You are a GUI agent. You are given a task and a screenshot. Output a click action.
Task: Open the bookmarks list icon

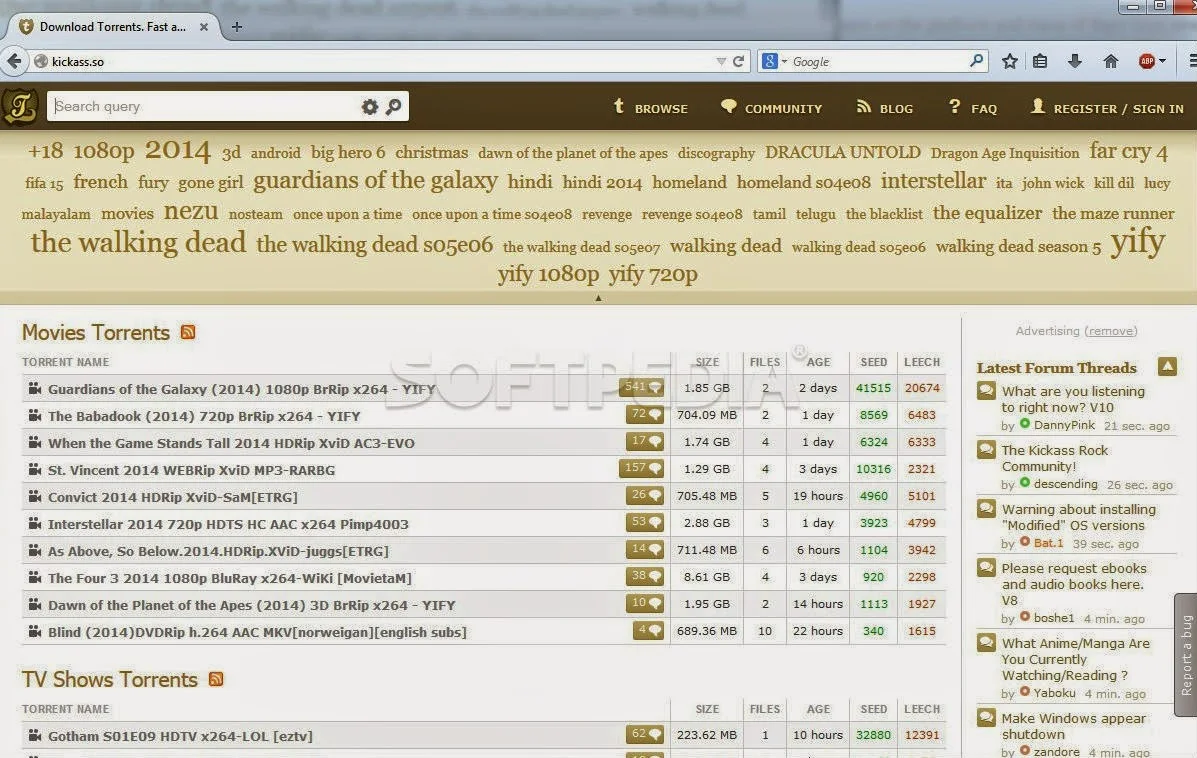point(1040,61)
